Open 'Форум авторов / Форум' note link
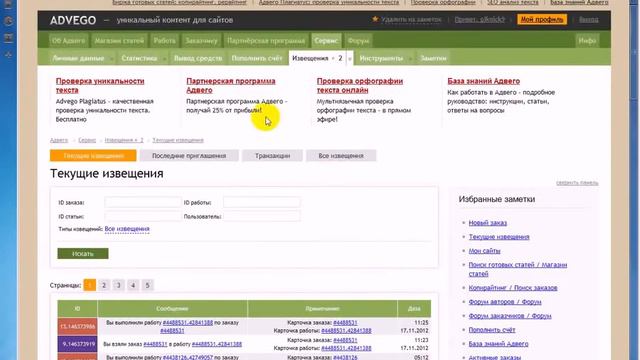 (505, 302)
